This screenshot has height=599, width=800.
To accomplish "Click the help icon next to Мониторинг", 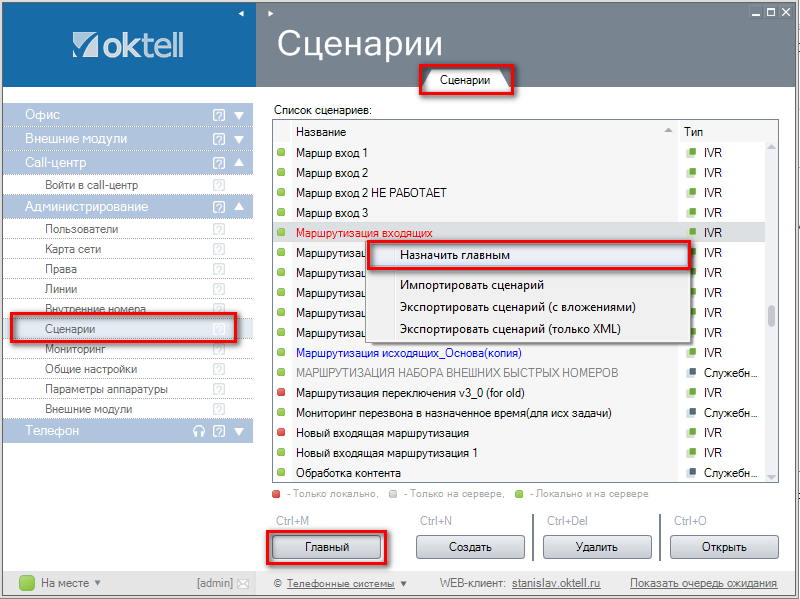I will click(x=219, y=349).
